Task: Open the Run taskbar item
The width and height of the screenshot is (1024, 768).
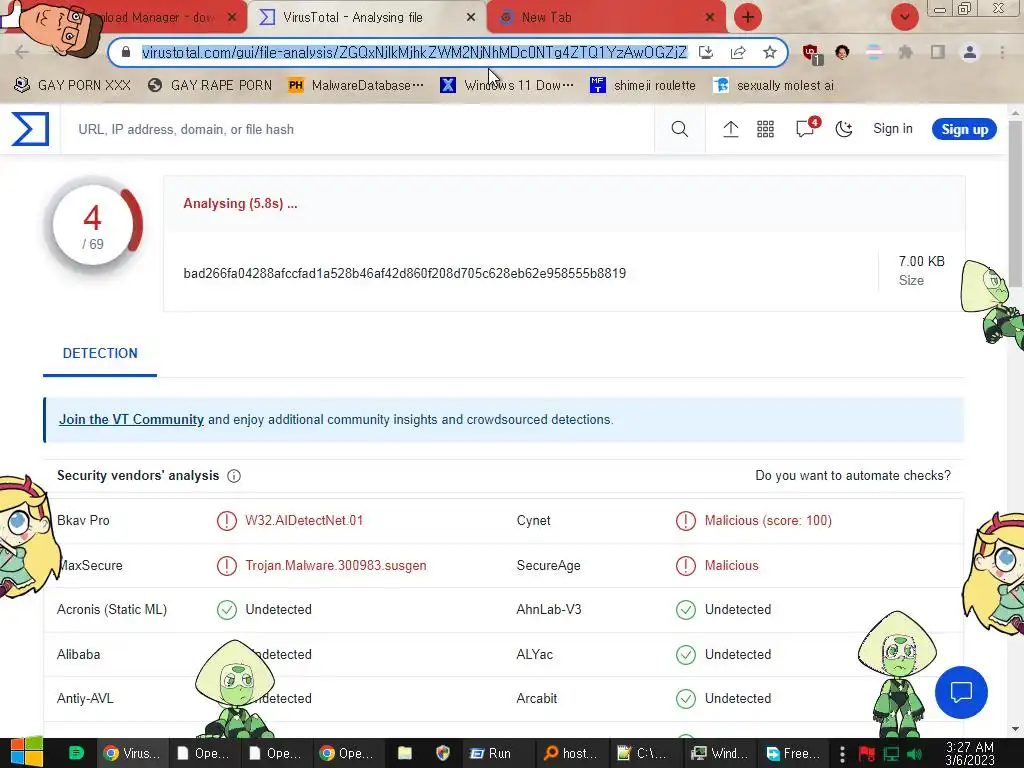Action: [x=491, y=753]
